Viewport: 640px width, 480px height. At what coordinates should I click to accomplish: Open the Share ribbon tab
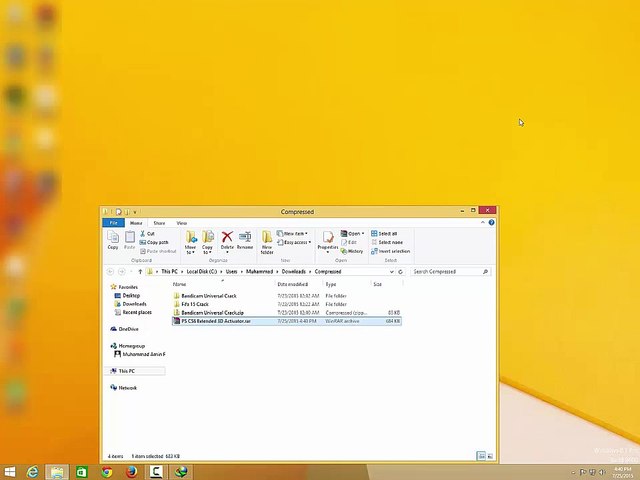(159, 223)
